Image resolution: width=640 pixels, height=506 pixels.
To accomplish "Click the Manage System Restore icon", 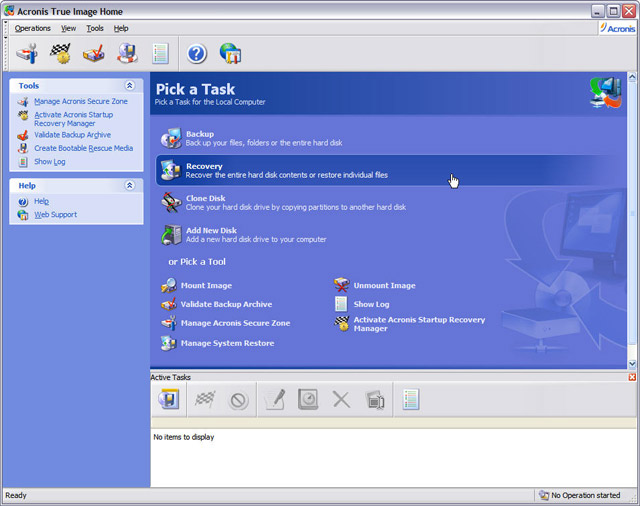I will [169, 343].
